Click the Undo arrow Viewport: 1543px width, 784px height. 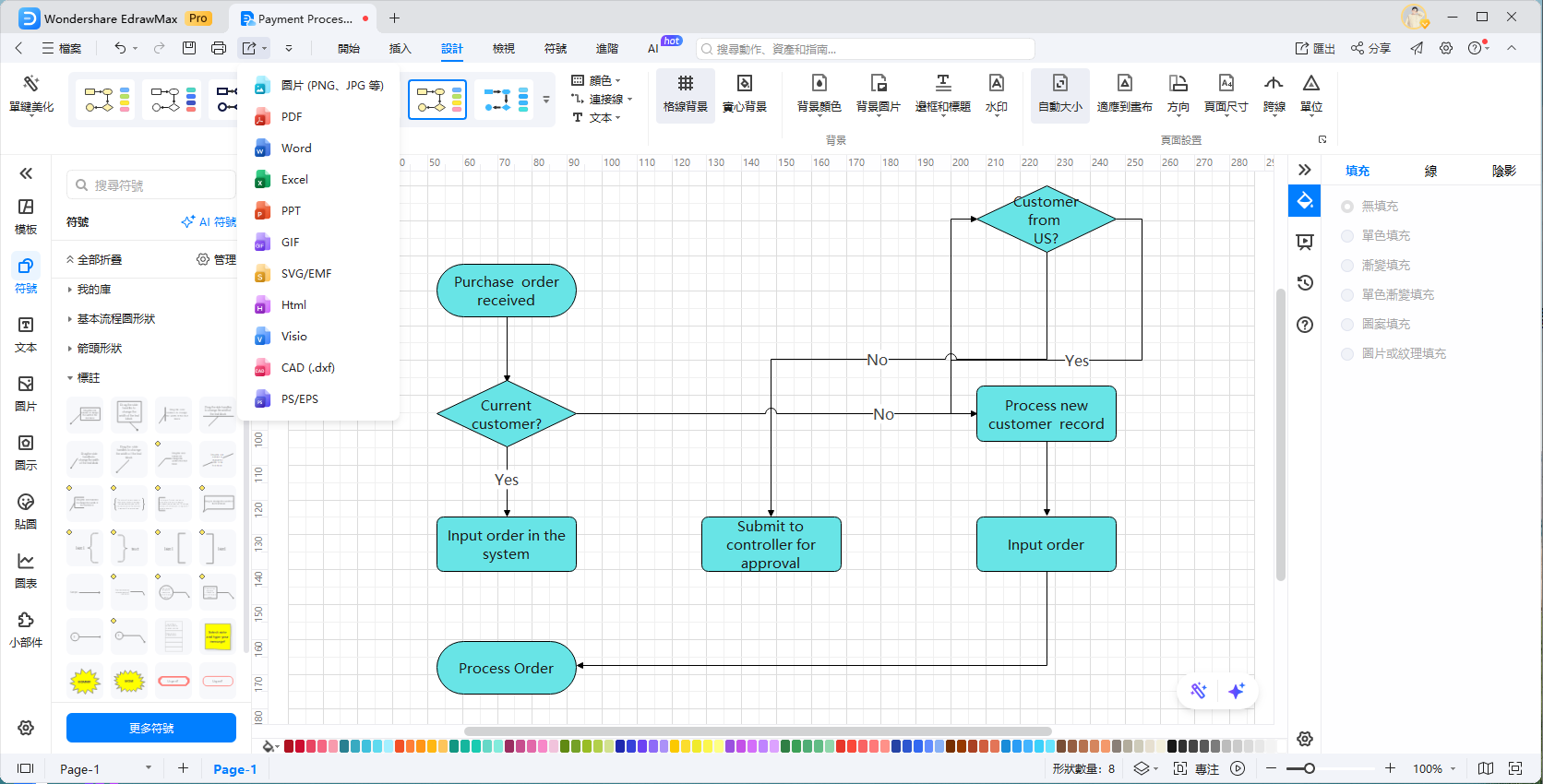[120, 48]
